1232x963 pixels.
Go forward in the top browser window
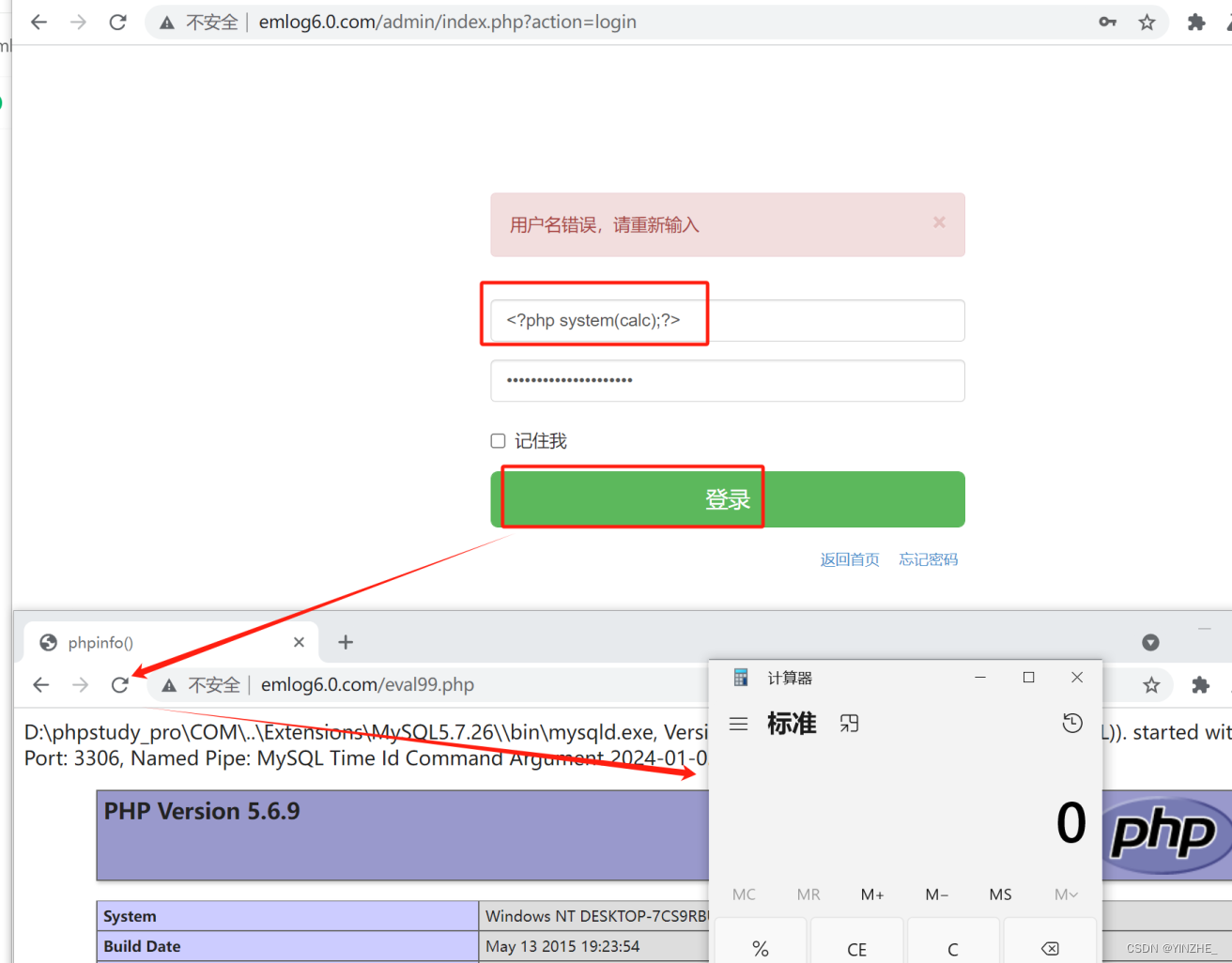(78, 22)
